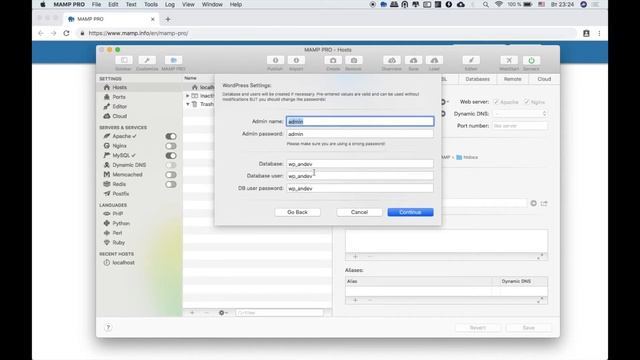Screen dimensions: 640x360
Task: Open Postfix in the services sidebar
Action: pyautogui.click(x=120, y=194)
